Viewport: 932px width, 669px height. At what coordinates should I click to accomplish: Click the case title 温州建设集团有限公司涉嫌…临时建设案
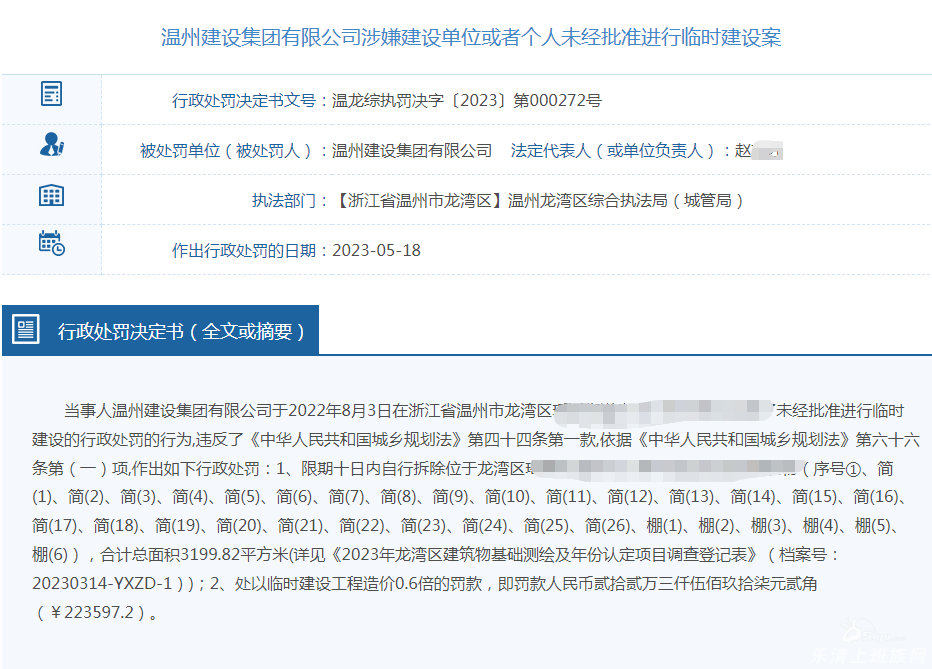coord(471,37)
